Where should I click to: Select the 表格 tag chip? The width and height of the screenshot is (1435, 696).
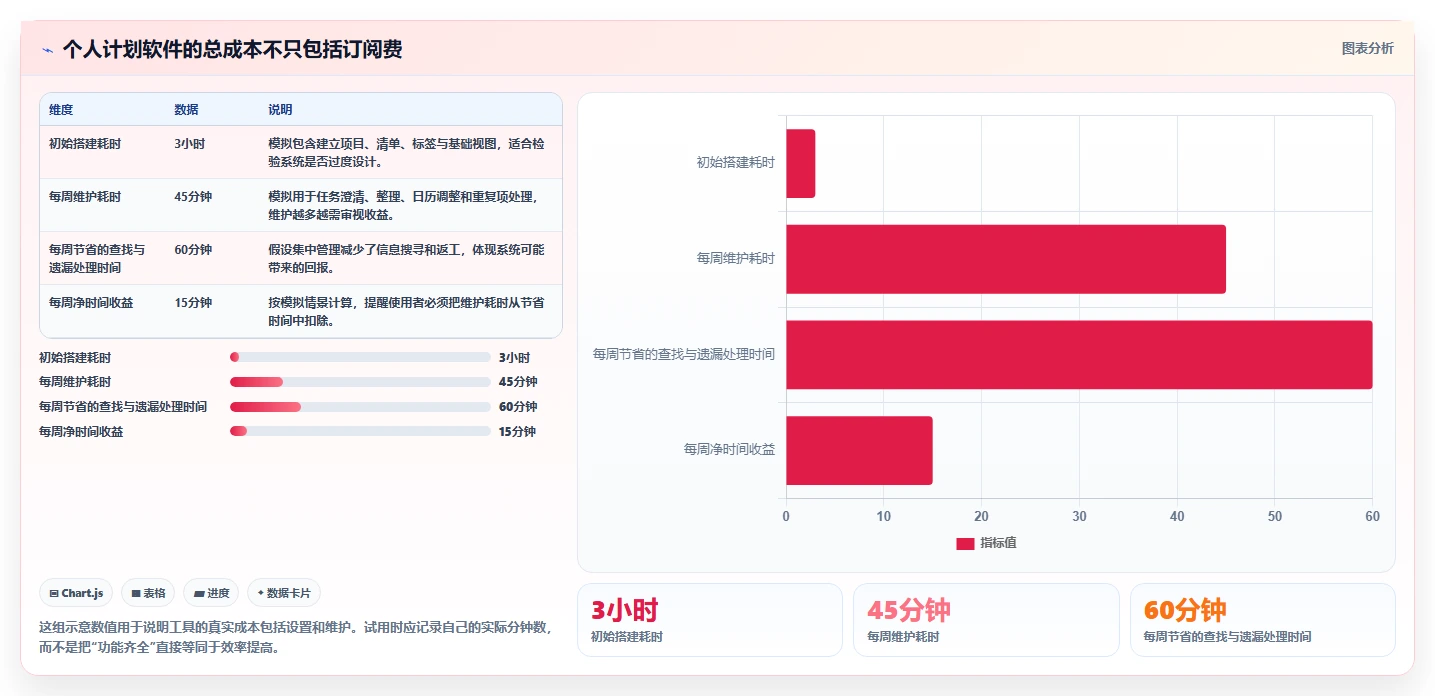click(x=148, y=593)
